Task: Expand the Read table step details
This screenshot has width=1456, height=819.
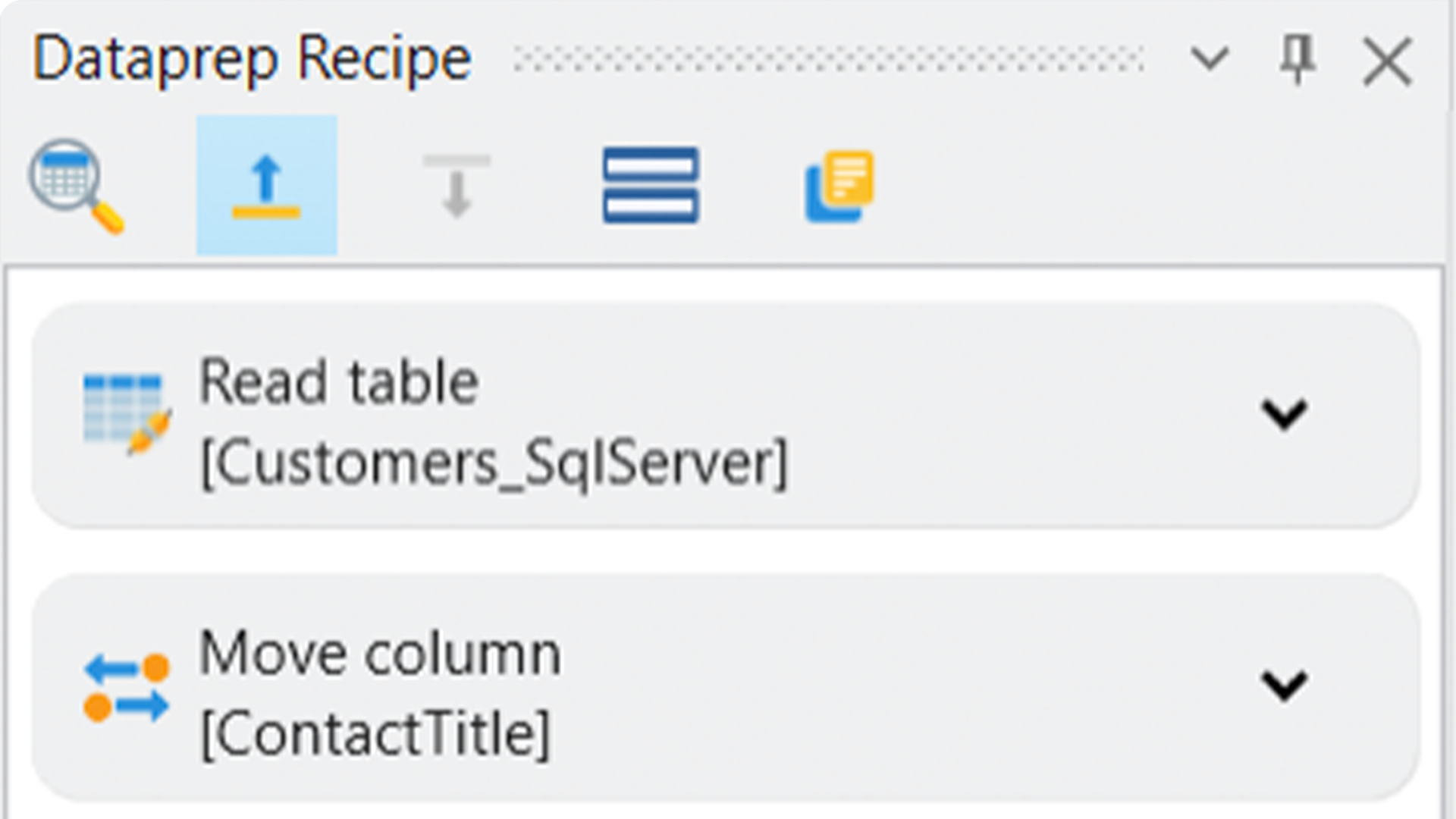Action: click(1284, 414)
